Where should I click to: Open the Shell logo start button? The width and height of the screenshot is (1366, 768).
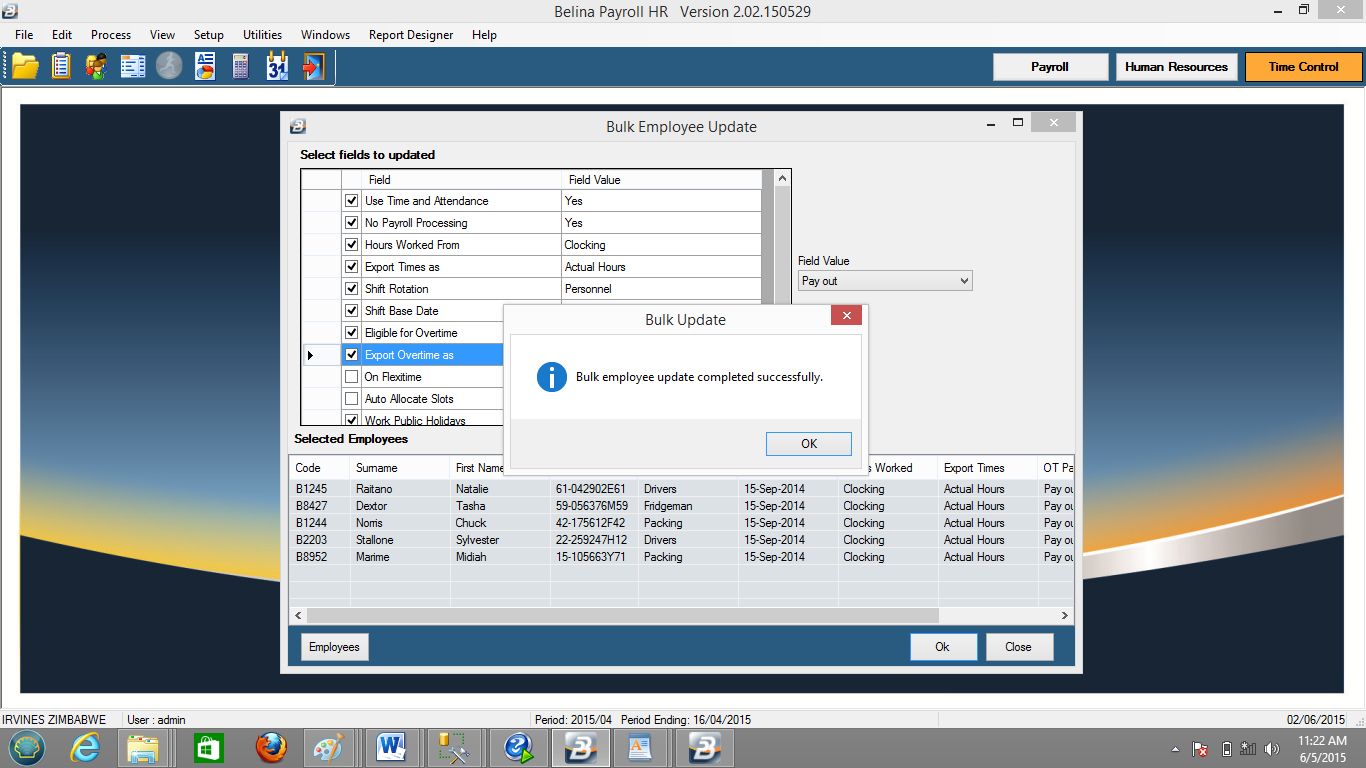pos(27,747)
